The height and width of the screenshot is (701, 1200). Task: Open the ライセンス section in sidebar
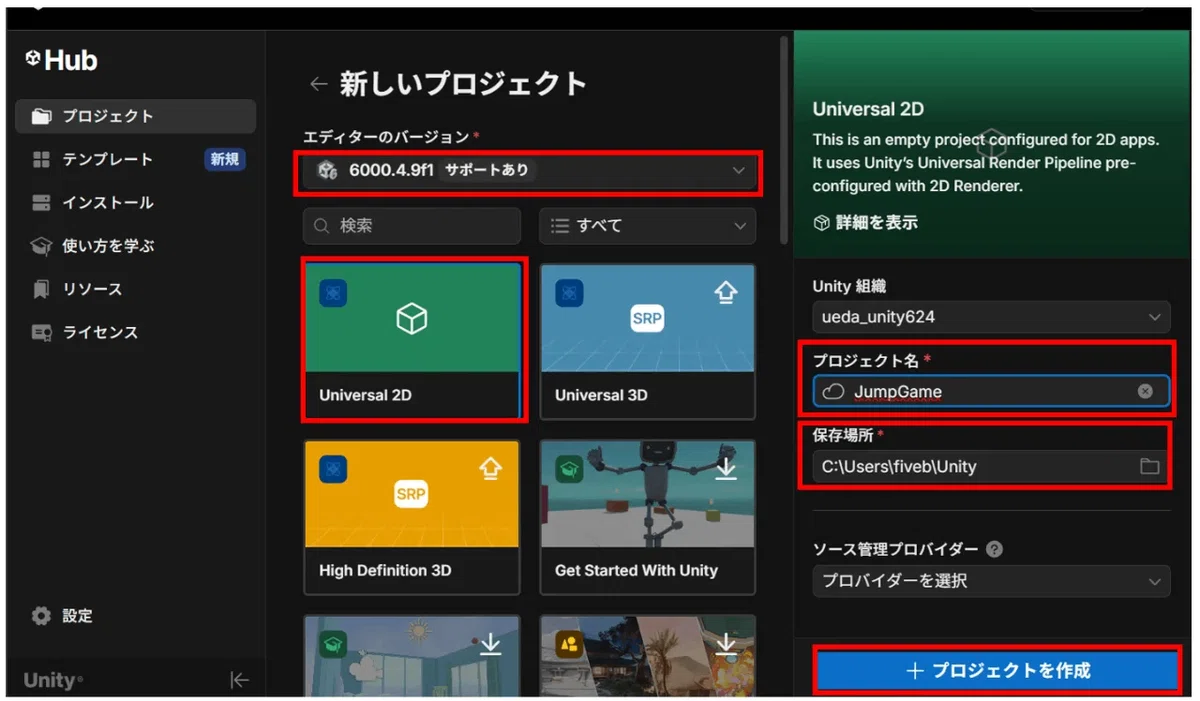tap(135, 332)
